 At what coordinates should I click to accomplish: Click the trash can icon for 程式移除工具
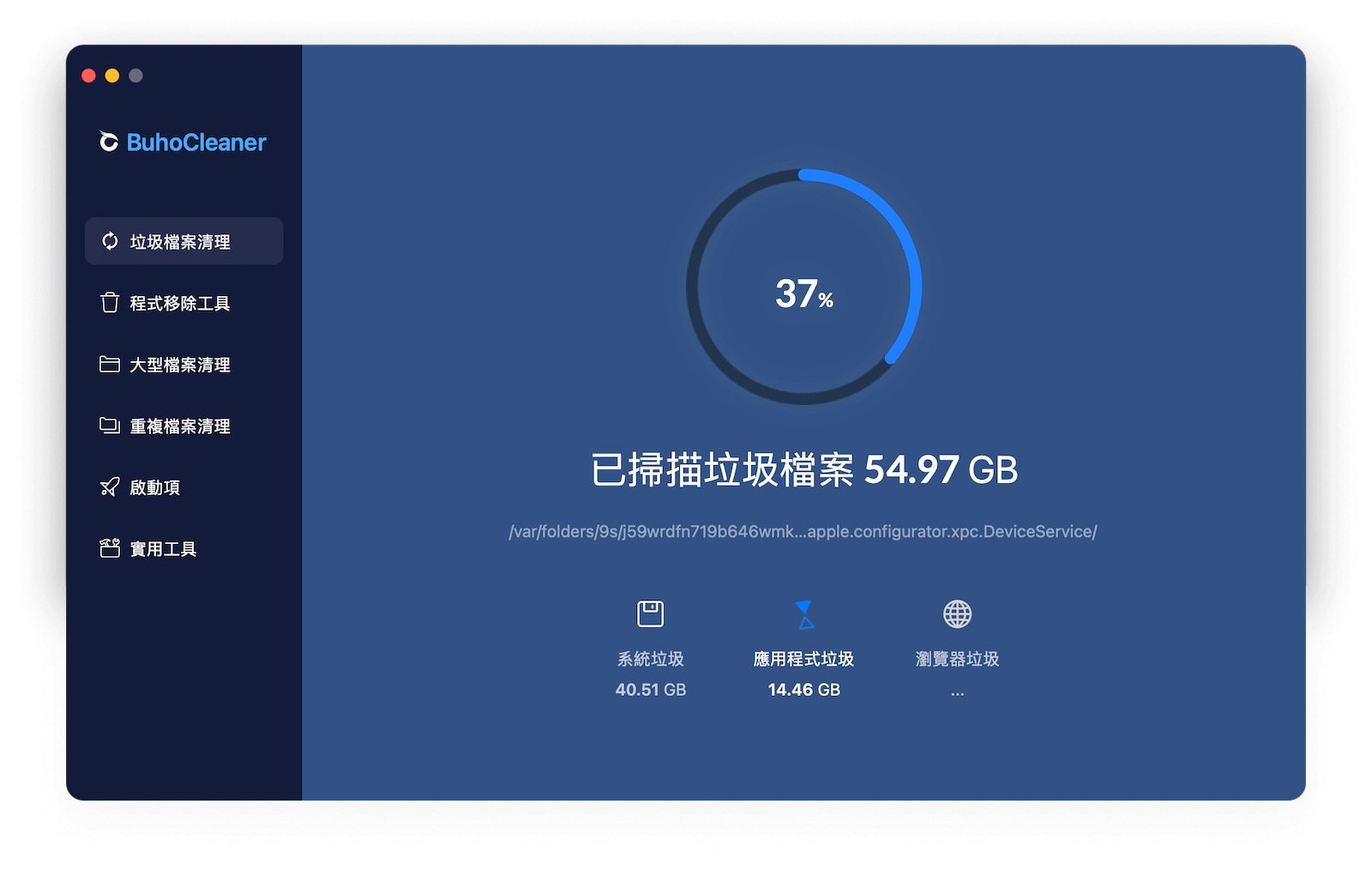(x=110, y=303)
